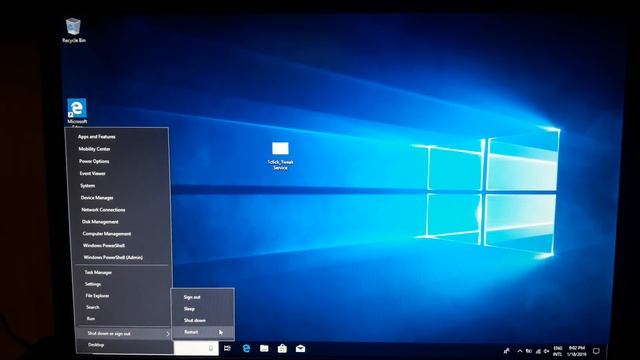Viewport: 640px width, 360px height.
Task: Open Power Options from the menu
Action: click(x=94, y=161)
